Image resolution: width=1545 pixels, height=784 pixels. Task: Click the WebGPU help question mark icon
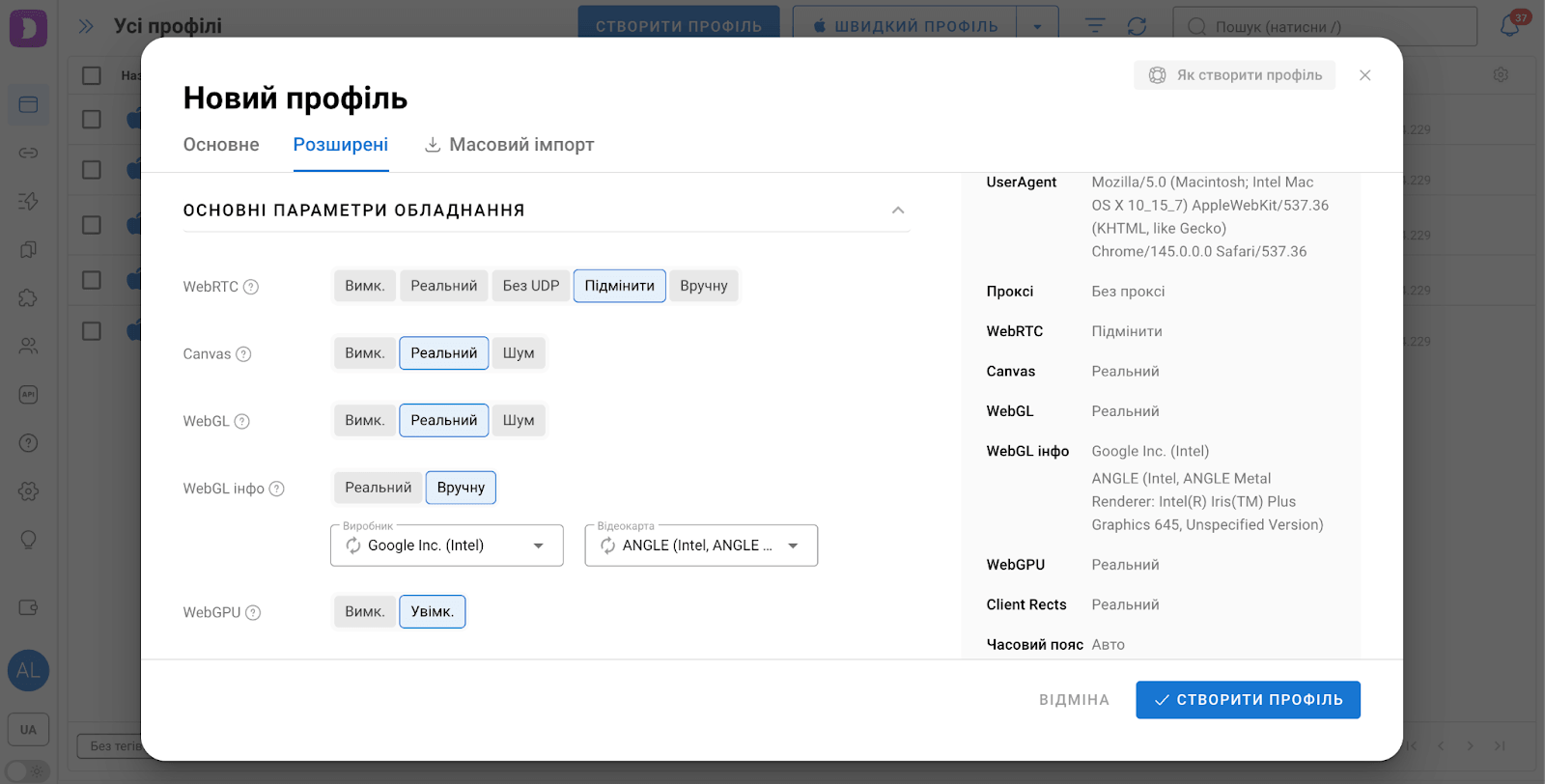(253, 612)
